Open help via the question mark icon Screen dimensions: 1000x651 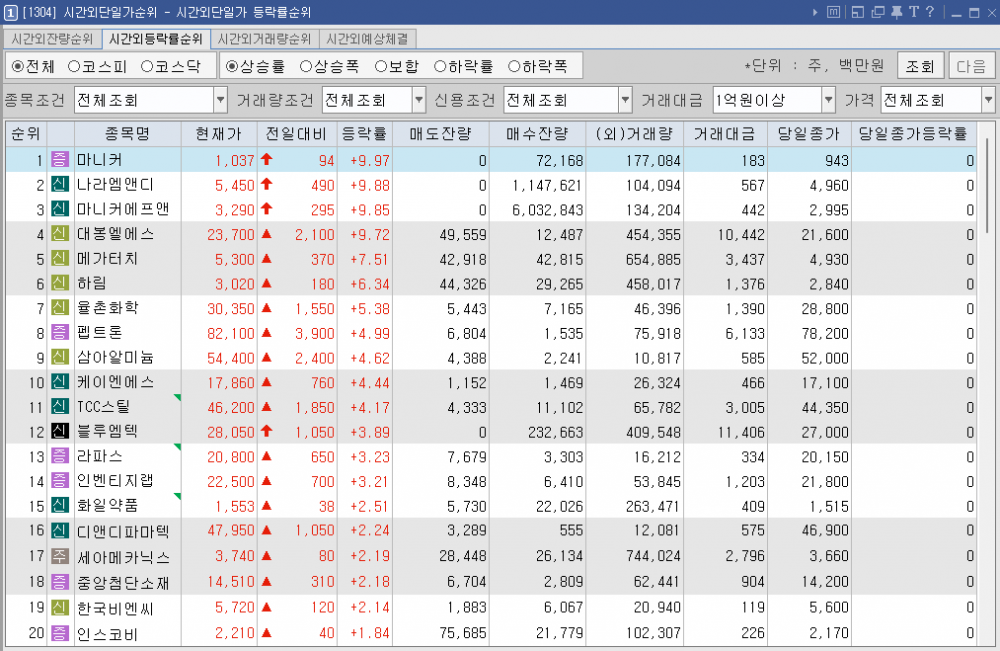tap(929, 12)
